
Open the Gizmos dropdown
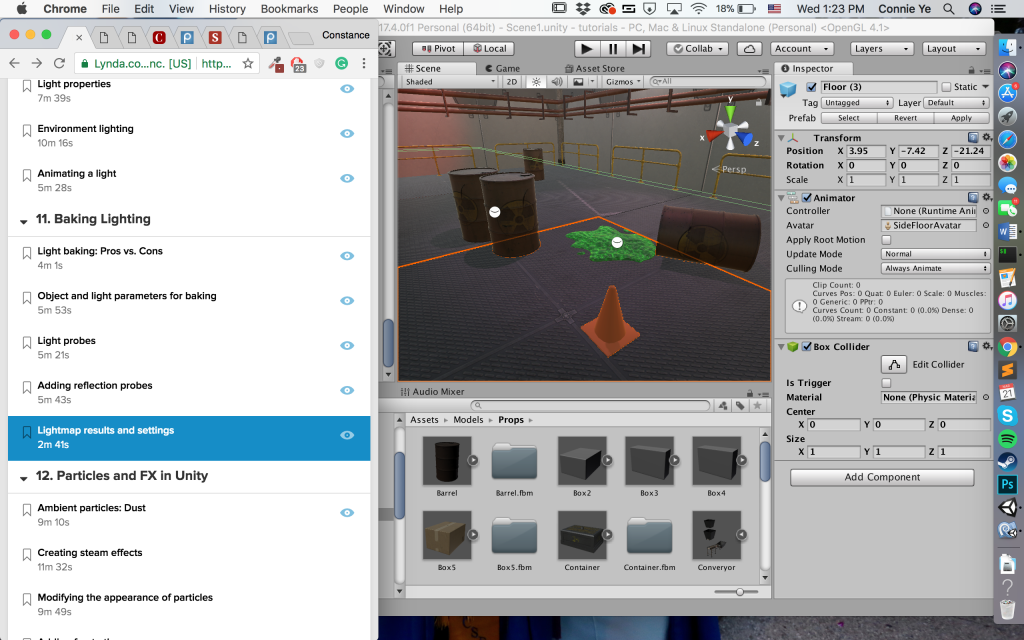(623, 82)
